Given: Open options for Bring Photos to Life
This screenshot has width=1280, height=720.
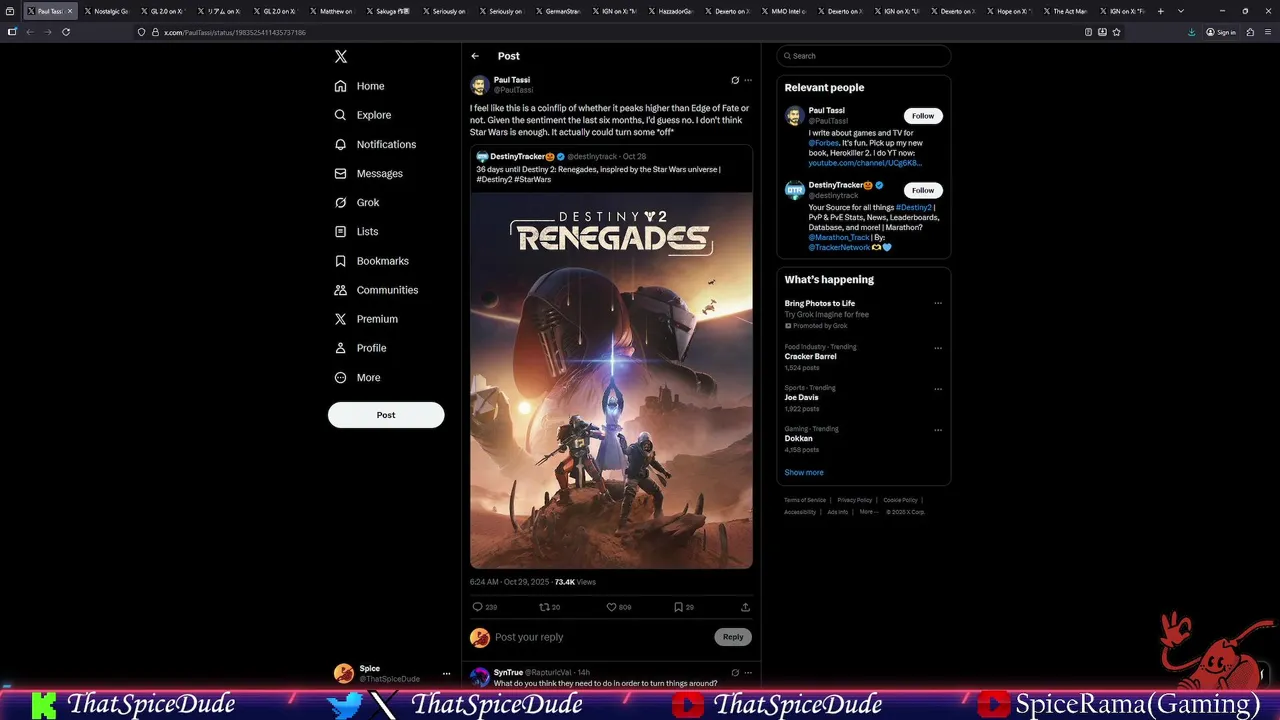Looking at the screenshot, I should click(938, 303).
